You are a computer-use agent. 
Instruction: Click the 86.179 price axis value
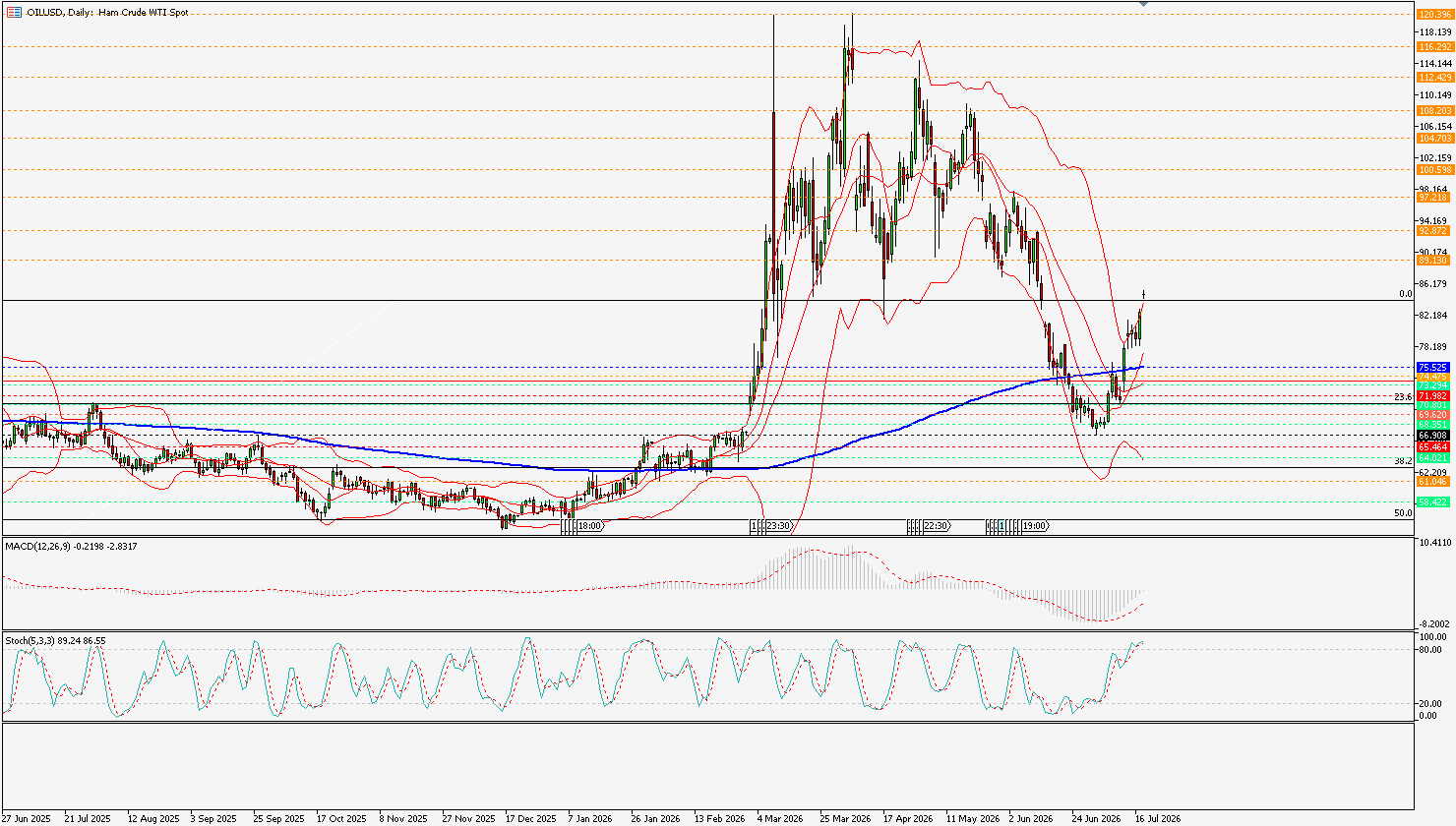[1434, 283]
